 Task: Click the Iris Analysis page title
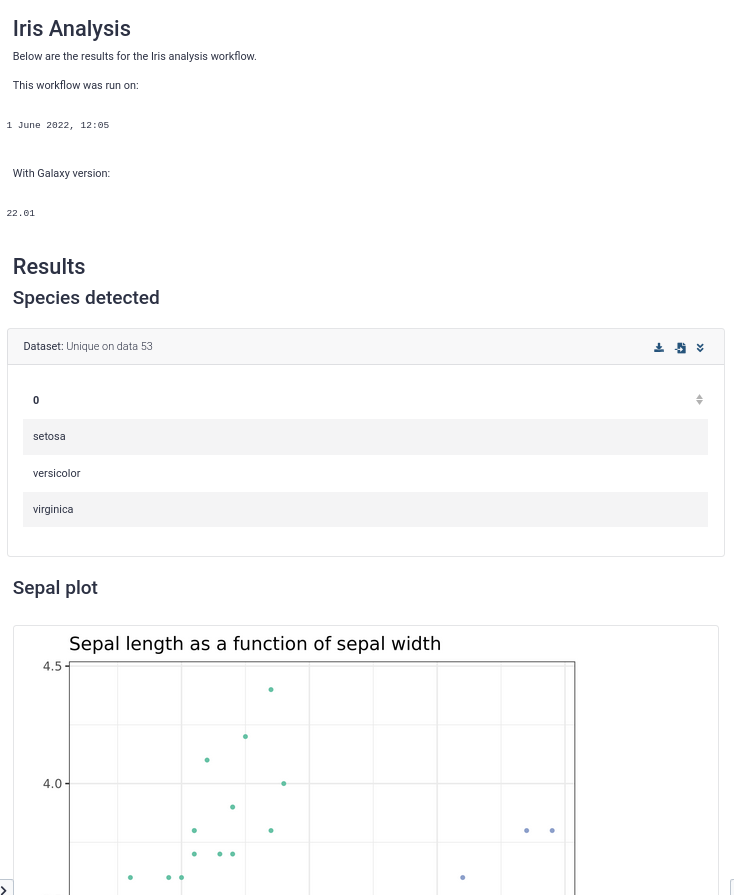(x=72, y=29)
